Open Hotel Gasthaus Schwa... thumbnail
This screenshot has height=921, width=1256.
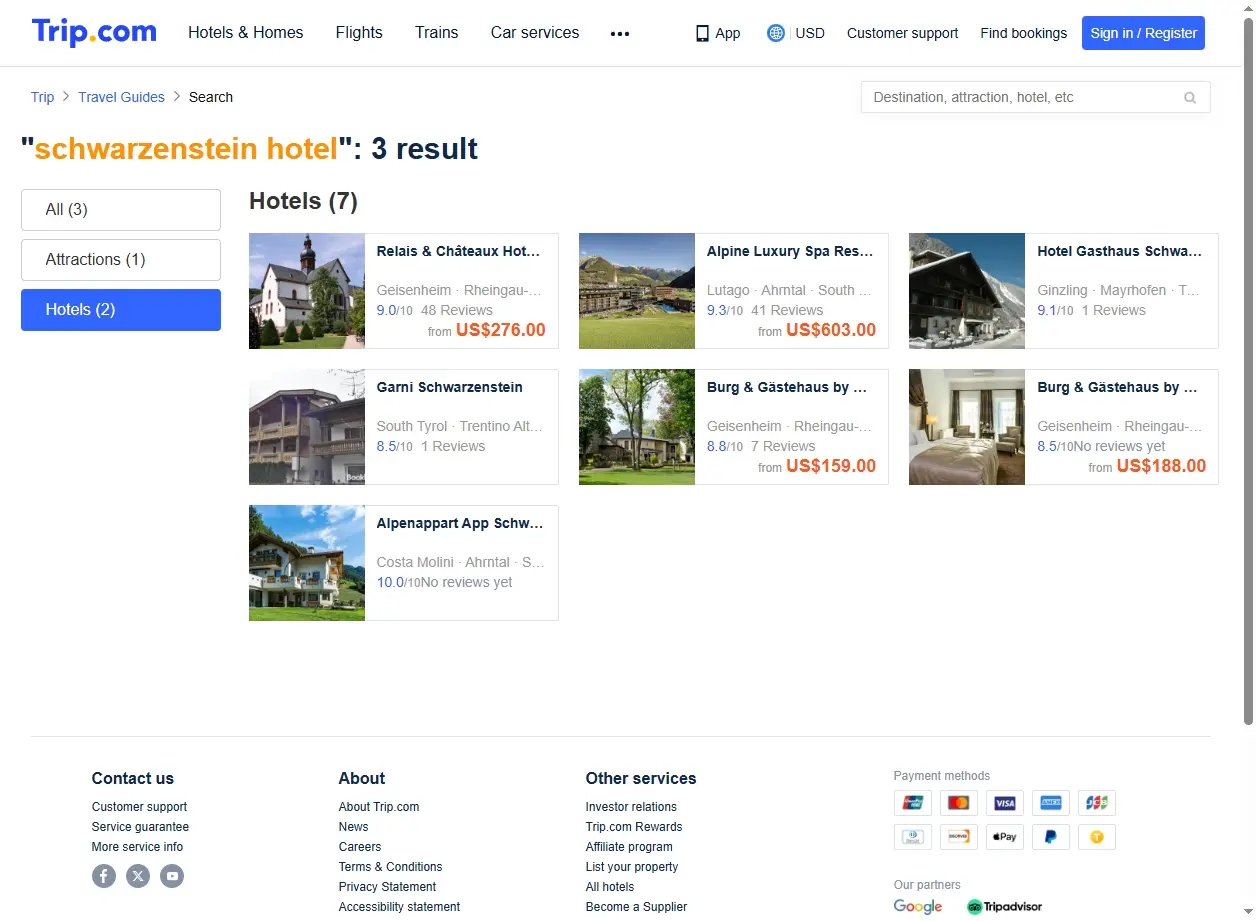tap(967, 291)
